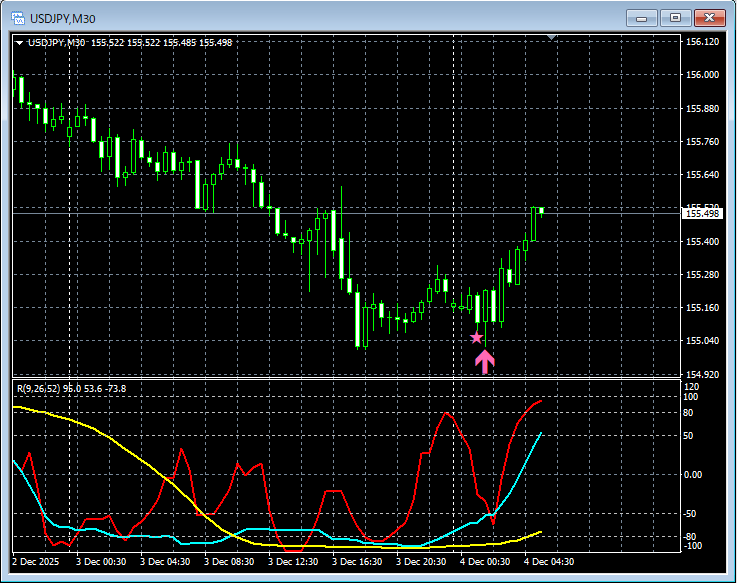Click the indicator scale value -80
This screenshot has width=738, height=583.
pyautogui.click(x=690, y=537)
